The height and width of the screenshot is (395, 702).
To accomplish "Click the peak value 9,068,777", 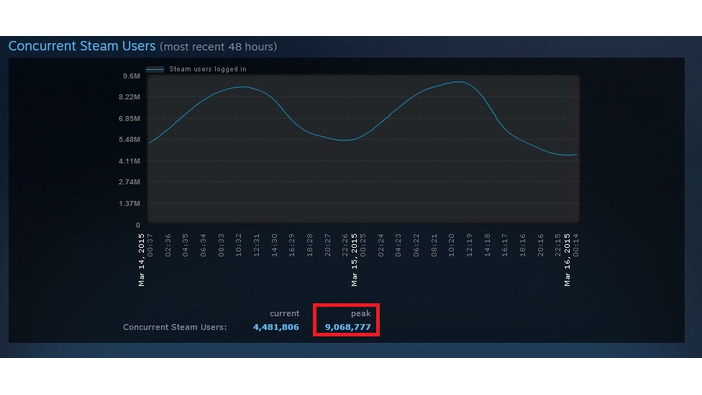I will coord(348,327).
